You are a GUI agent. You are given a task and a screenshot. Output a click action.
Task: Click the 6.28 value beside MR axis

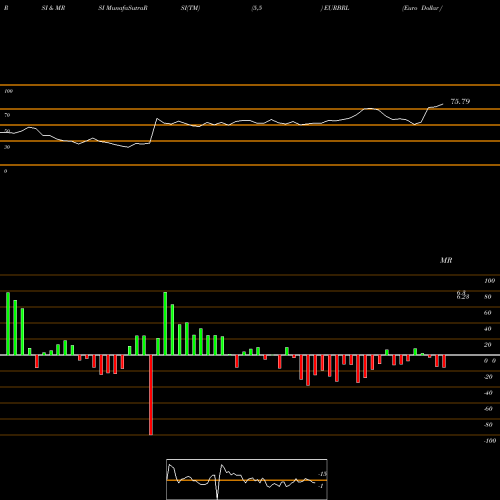tap(463, 297)
